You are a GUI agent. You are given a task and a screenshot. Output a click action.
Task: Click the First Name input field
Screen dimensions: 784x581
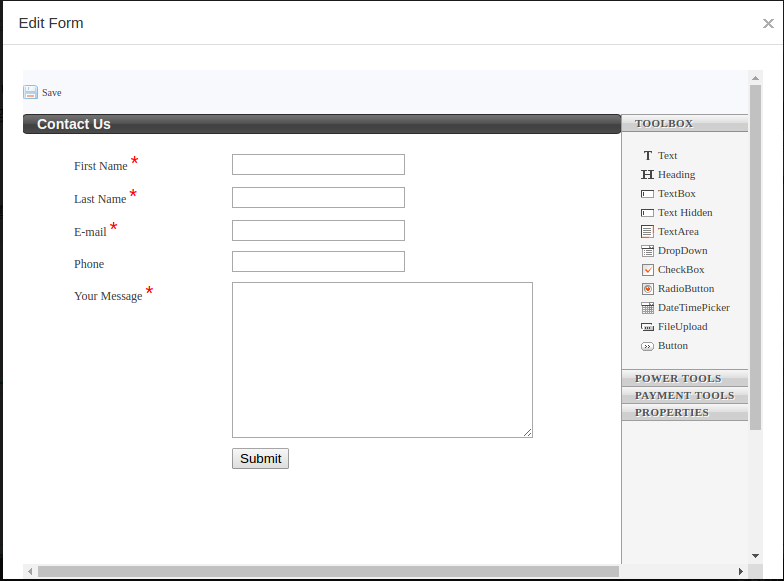point(318,165)
